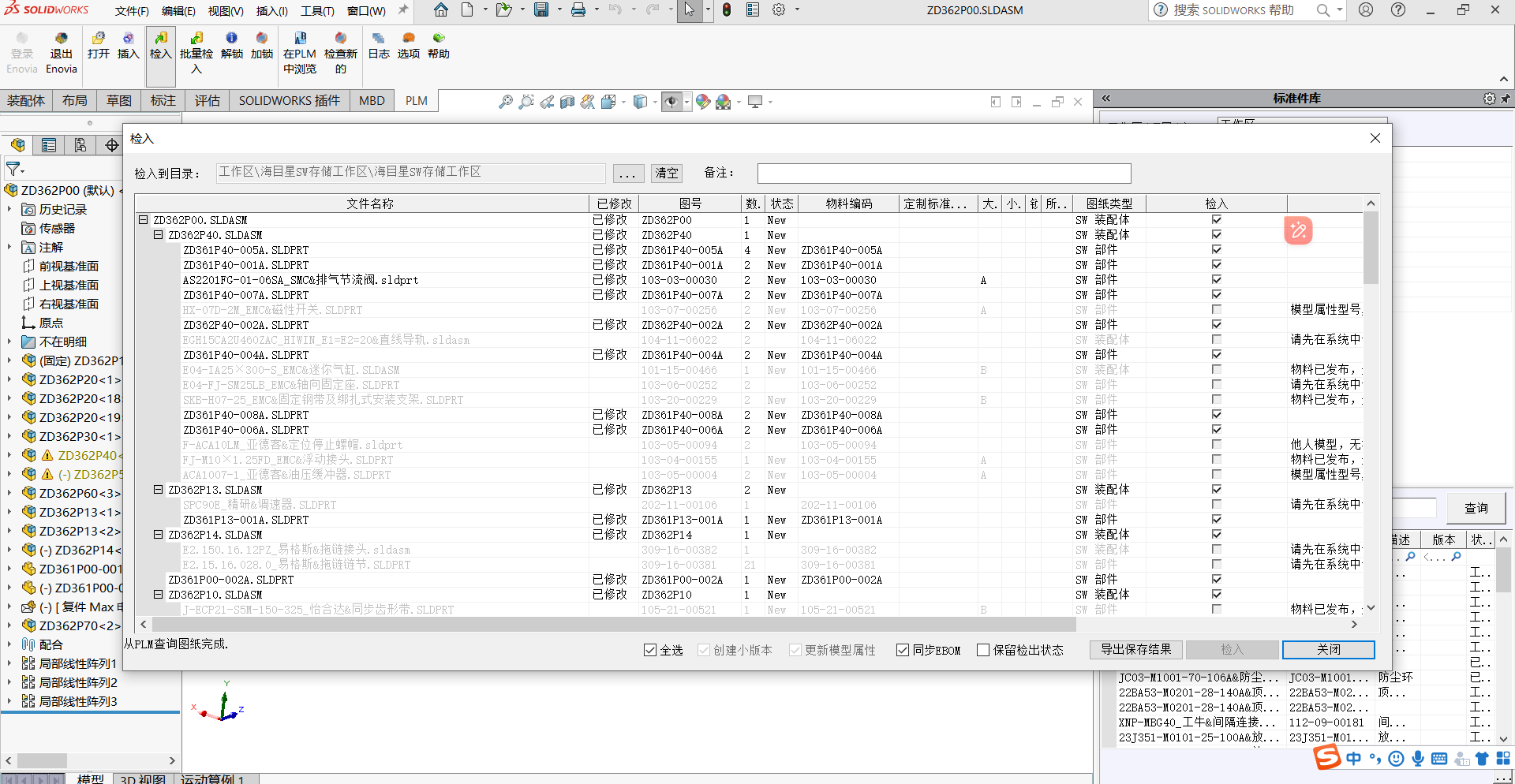Click the 清空 button to clear directory
1515x784 pixels.
666,173
